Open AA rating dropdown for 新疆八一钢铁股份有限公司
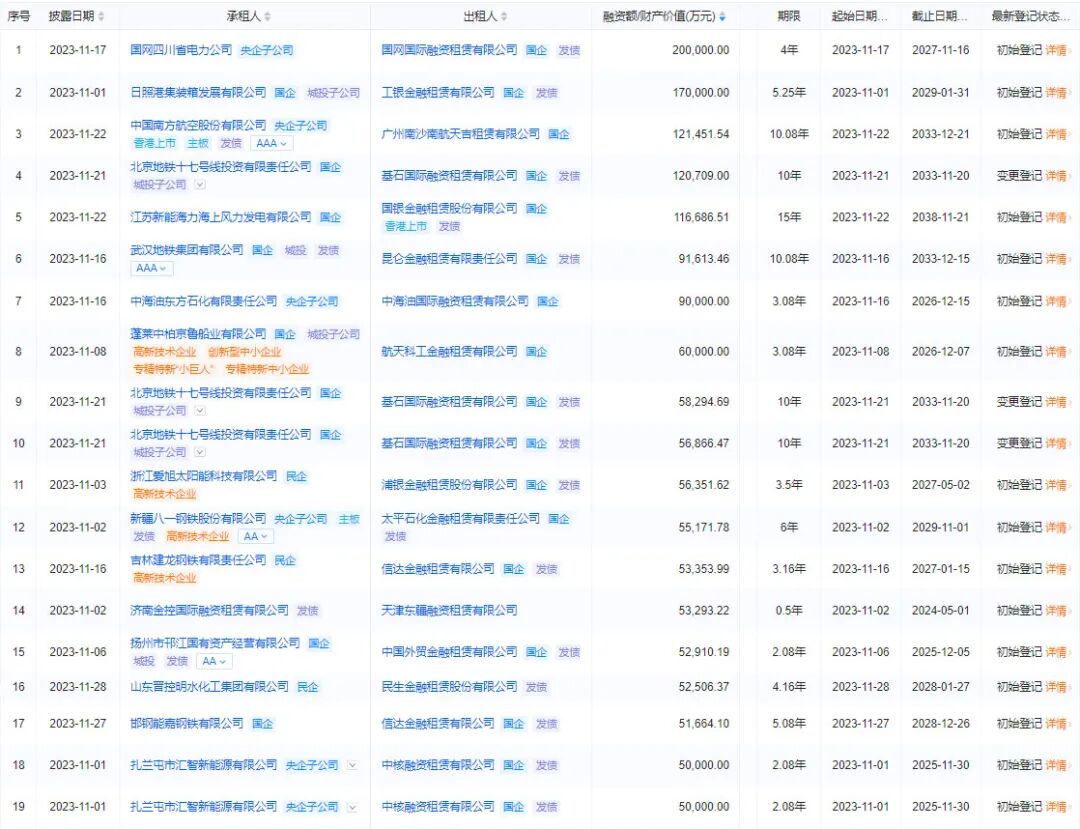Image resolution: width=1080 pixels, height=829 pixels. coord(256,536)
